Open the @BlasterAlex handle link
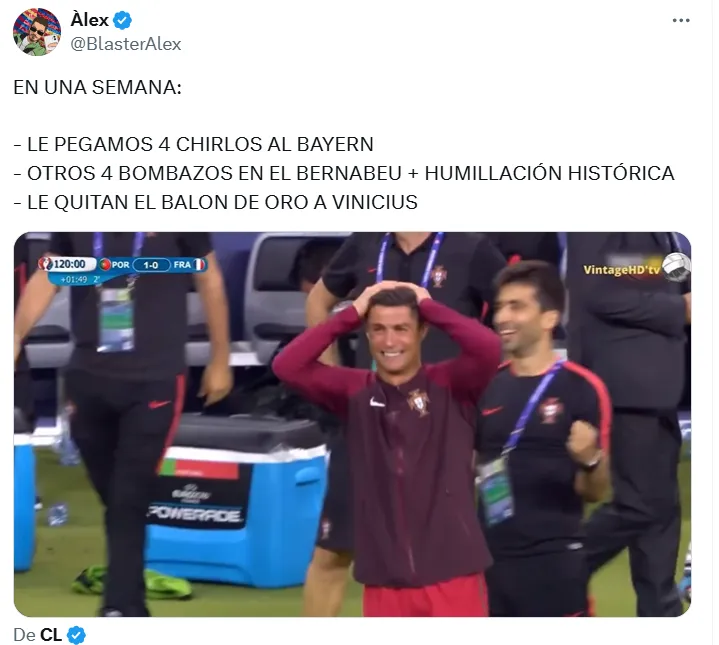The width and height of the screenshot is (719, 645). tap(126, 44)
